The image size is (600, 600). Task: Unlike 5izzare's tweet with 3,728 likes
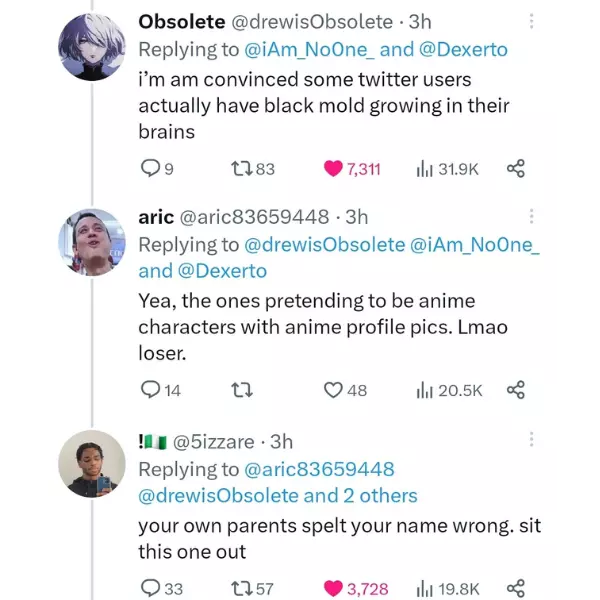(334, 588)
